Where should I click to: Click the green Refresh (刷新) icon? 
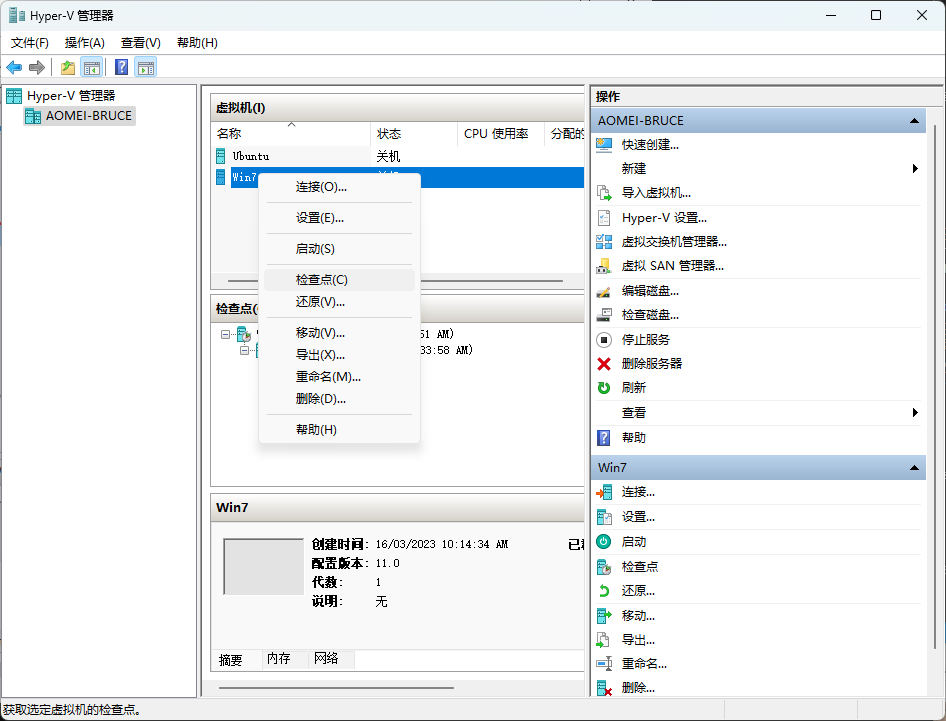pos(604,388)
